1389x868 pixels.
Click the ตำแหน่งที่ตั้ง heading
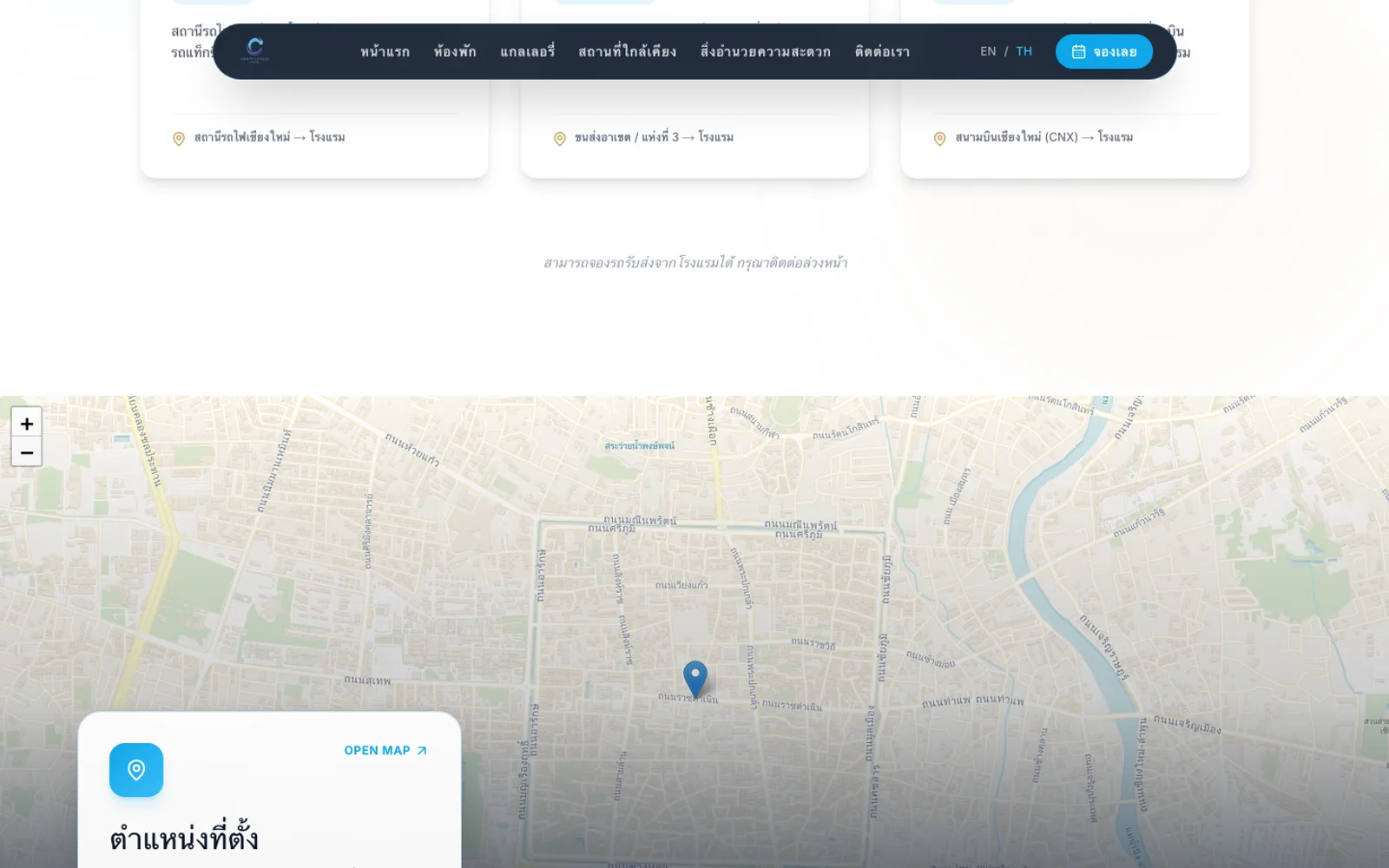184,838
